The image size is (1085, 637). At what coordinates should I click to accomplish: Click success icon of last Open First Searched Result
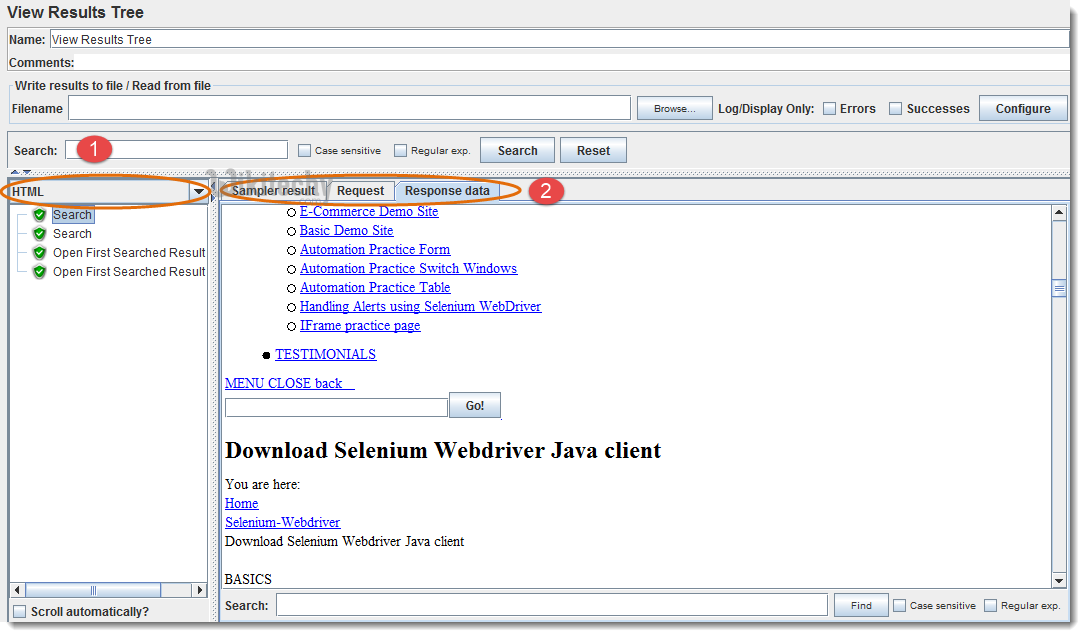(40, 272)
